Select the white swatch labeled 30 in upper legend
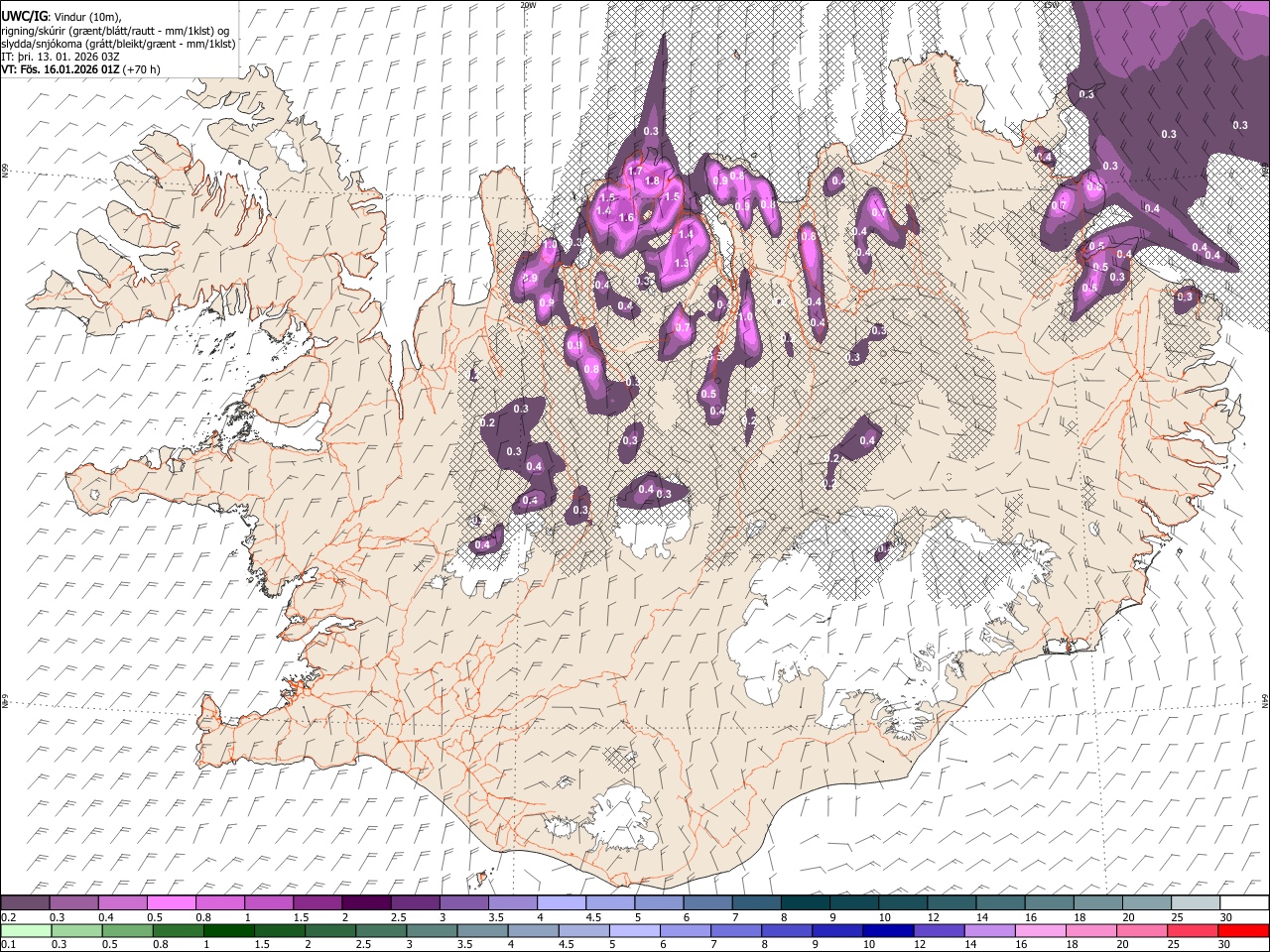This screenshot has width=1270, height=952. coord(1244,902)
